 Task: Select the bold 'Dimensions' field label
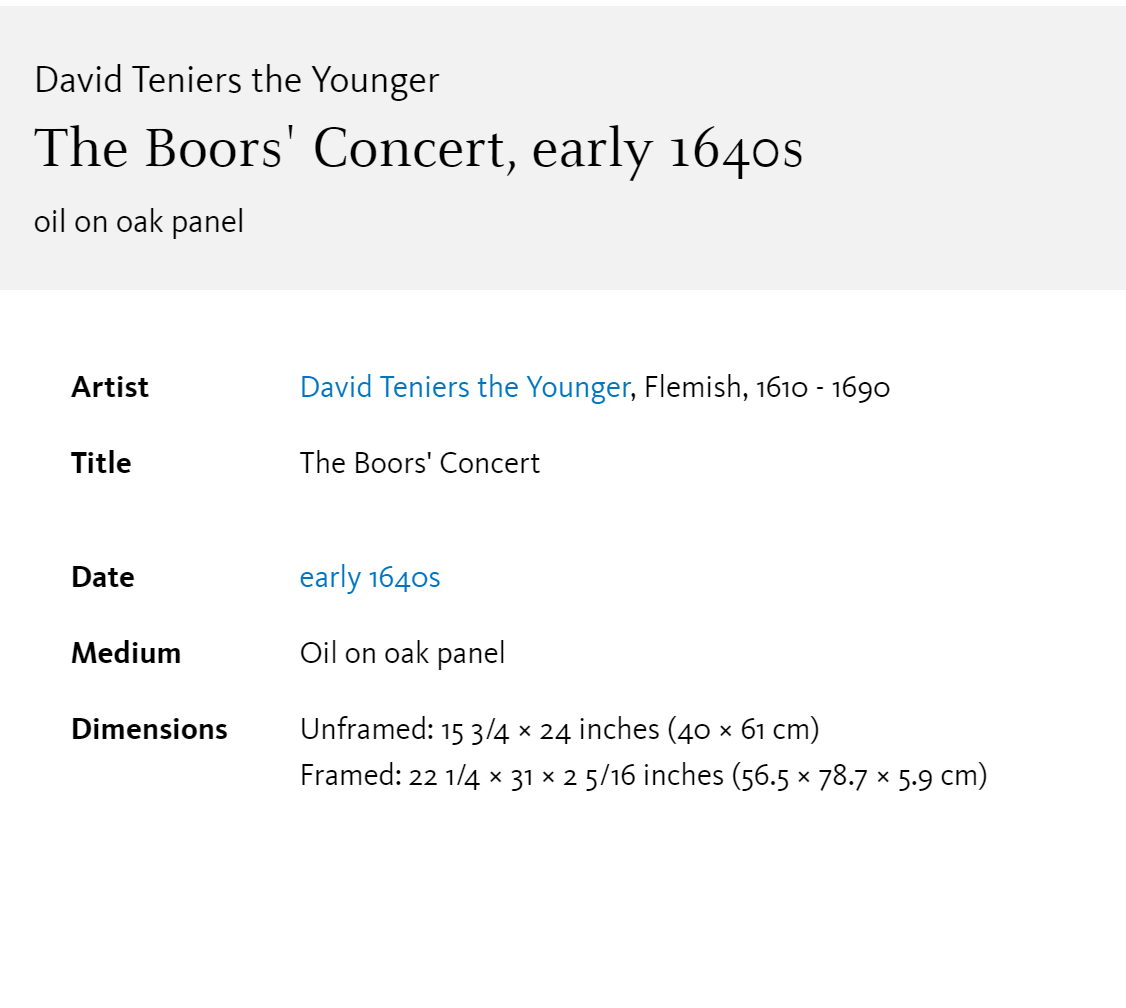click(x=149, y=729)
